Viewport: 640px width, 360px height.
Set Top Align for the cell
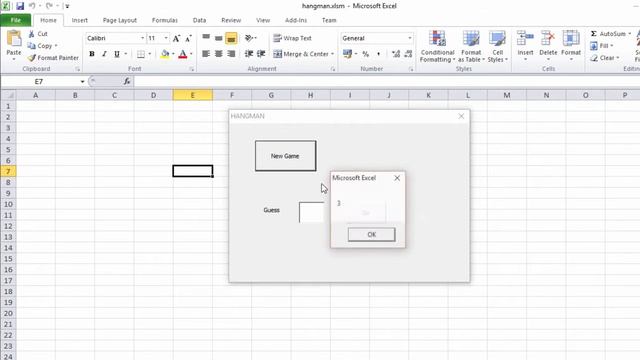206,38
